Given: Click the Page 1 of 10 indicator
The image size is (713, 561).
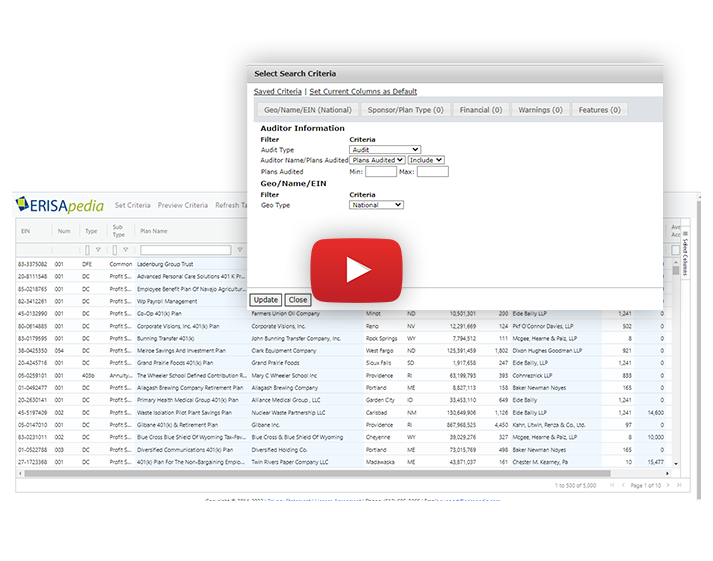Looking at the screenshot, I should [x=645, y=486].
